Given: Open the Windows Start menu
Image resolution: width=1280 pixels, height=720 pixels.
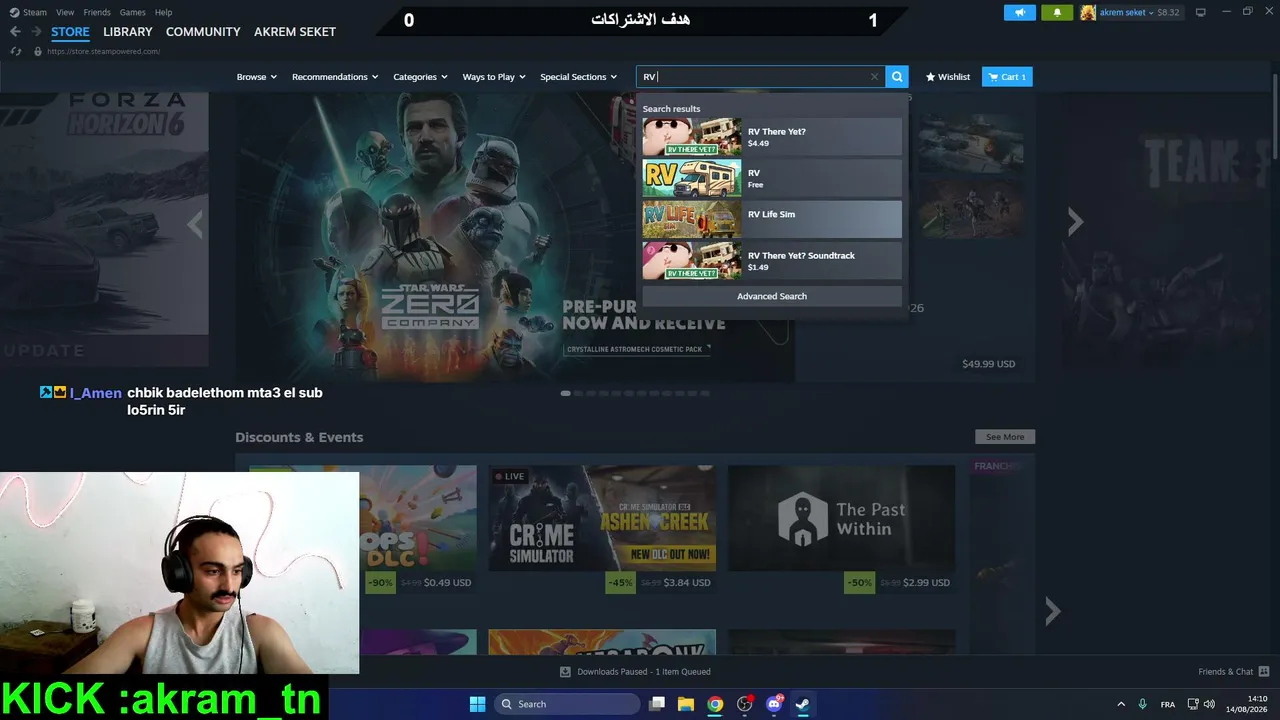Looking at the screenshot, I should coord(477,704).
